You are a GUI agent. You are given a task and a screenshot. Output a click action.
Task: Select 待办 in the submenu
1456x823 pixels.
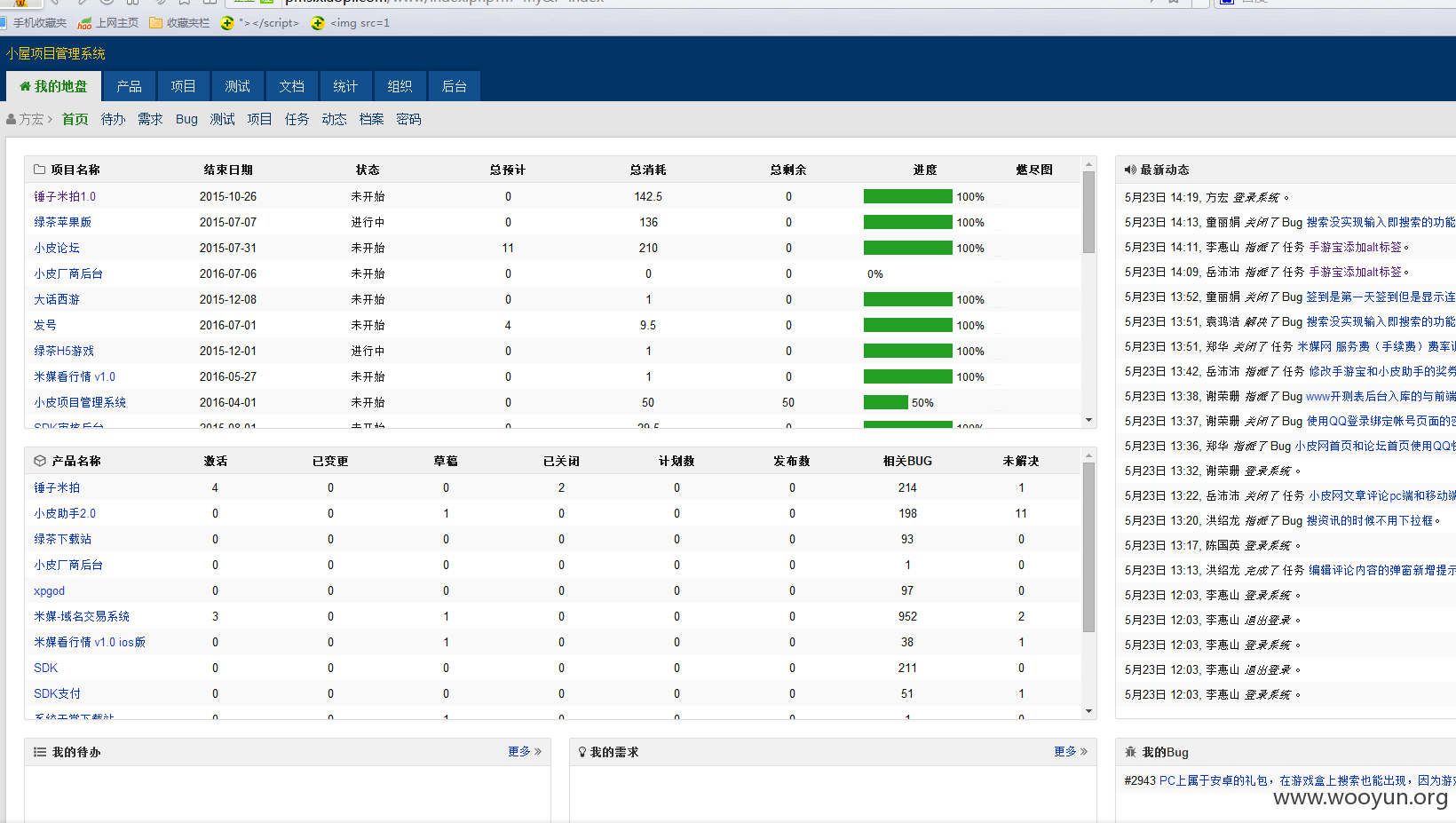[113, 119]
